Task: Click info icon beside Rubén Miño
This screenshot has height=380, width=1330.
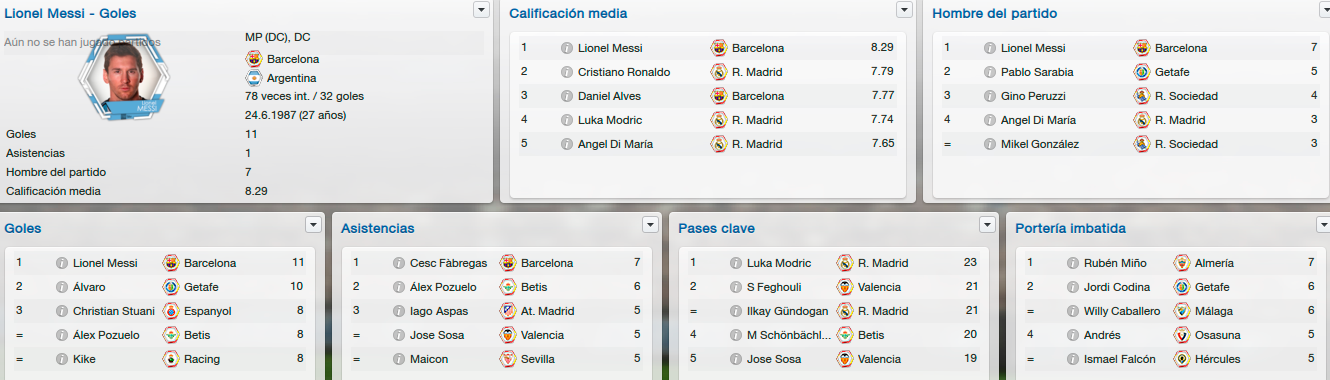Action: 1073,263
